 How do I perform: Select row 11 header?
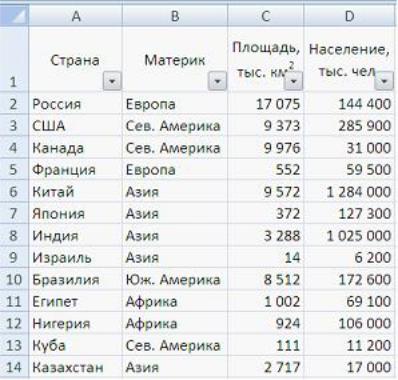[14, 301]
